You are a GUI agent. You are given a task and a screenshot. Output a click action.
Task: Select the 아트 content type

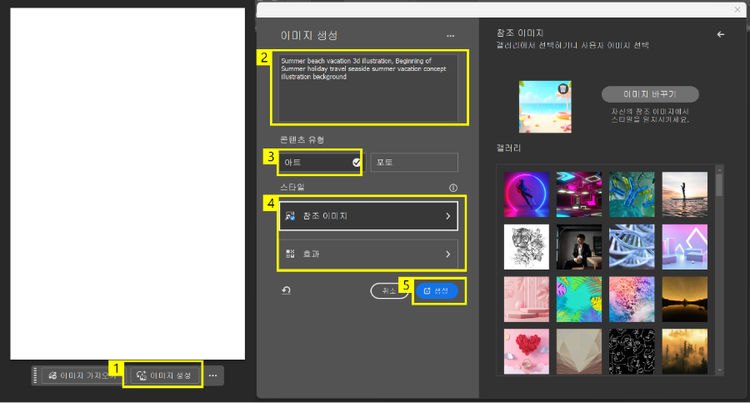point(320,162)
